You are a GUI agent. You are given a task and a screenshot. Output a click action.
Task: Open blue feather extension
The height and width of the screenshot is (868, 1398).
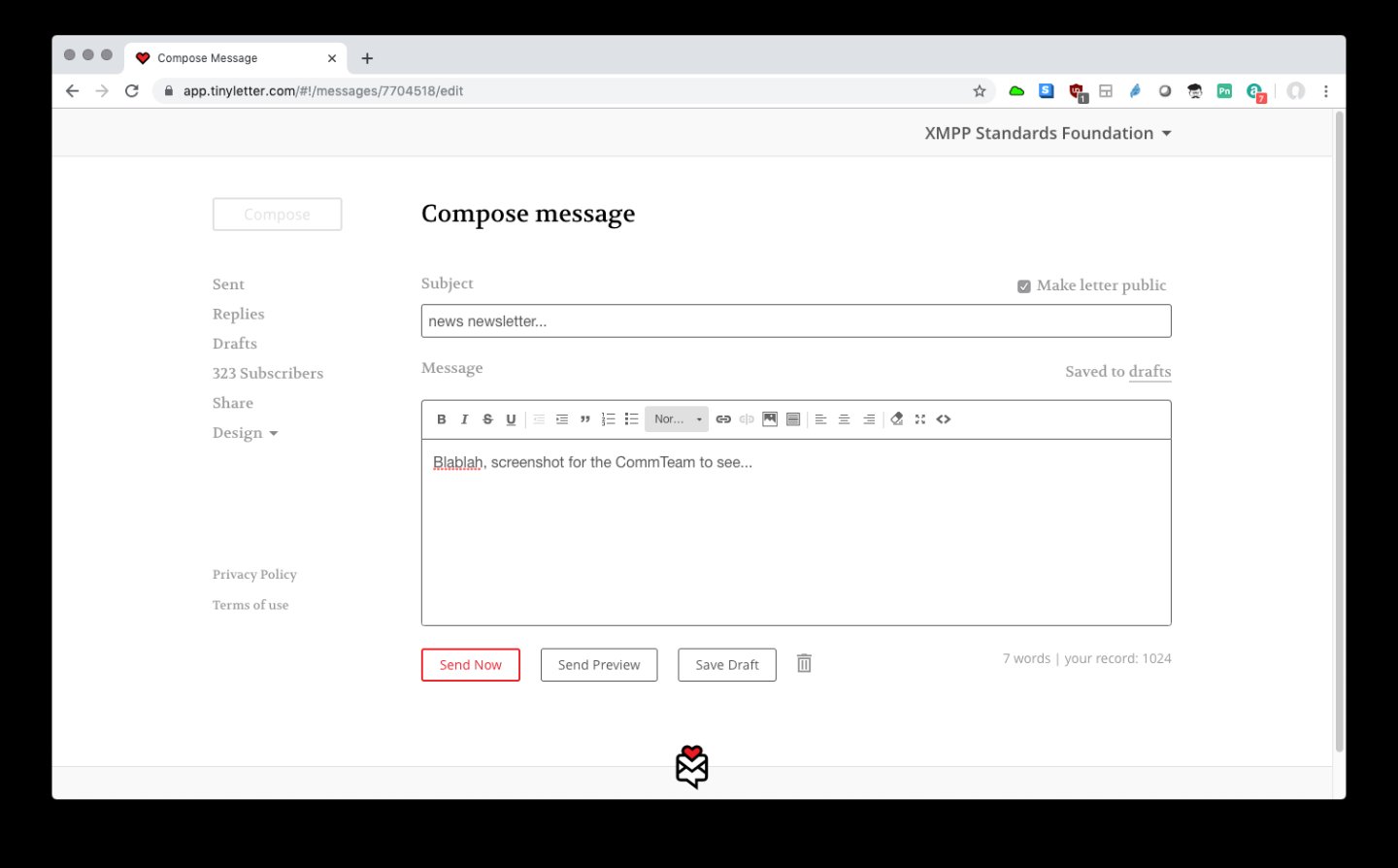pos(1135,91)
